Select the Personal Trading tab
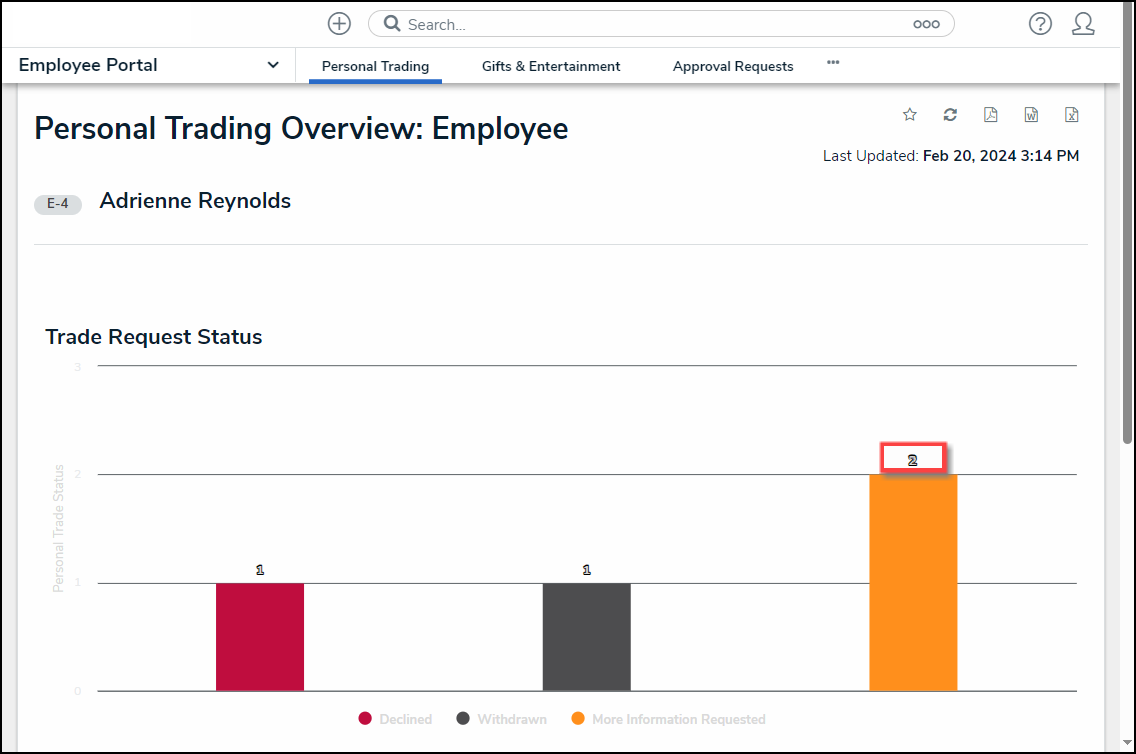 [x=375, y=67]
